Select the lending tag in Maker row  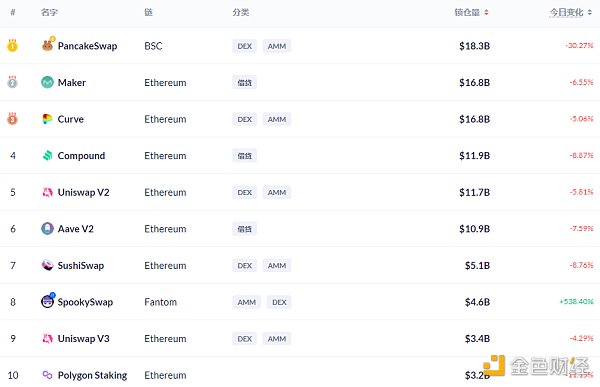tap(245, 83)
